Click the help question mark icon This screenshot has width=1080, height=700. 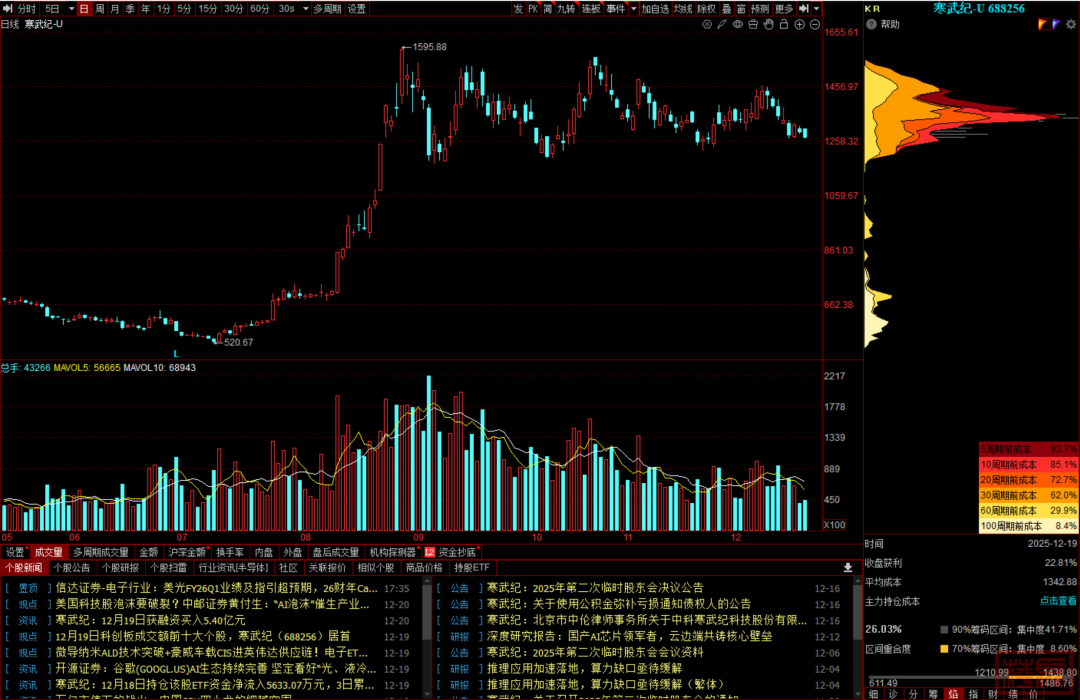871,24
